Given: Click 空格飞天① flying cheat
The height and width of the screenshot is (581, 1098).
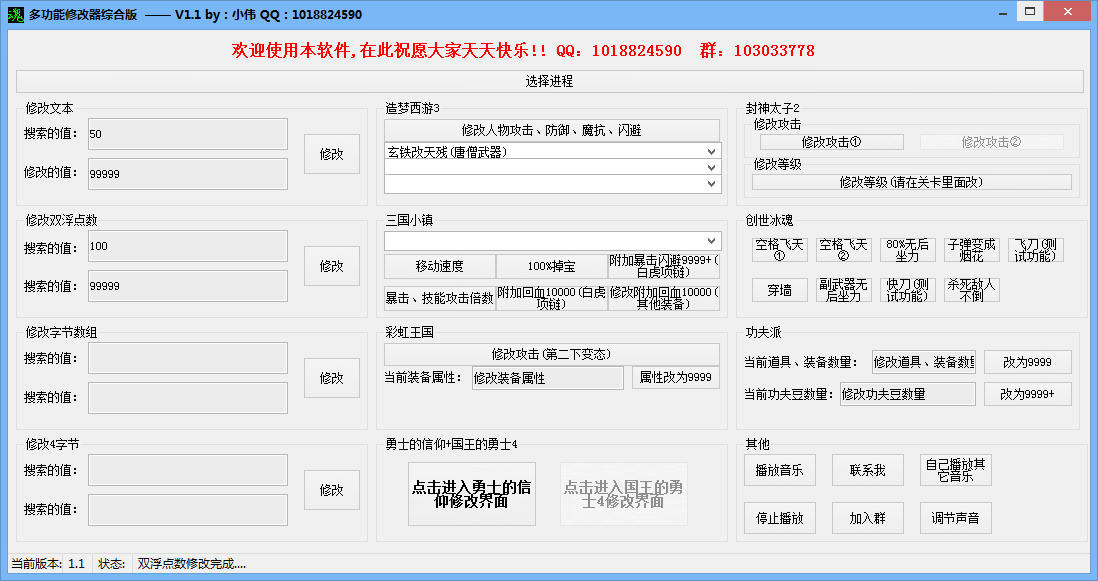Looking at the screenshot, I should [x=779, y=249].
